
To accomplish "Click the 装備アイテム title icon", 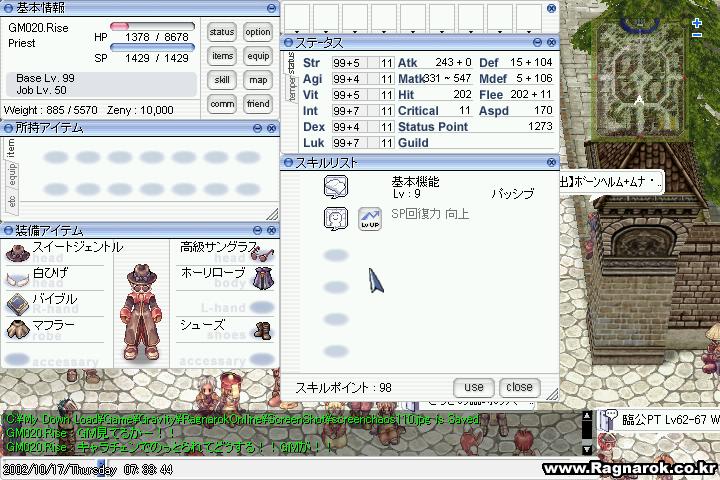I will click(x=8, y=230).
